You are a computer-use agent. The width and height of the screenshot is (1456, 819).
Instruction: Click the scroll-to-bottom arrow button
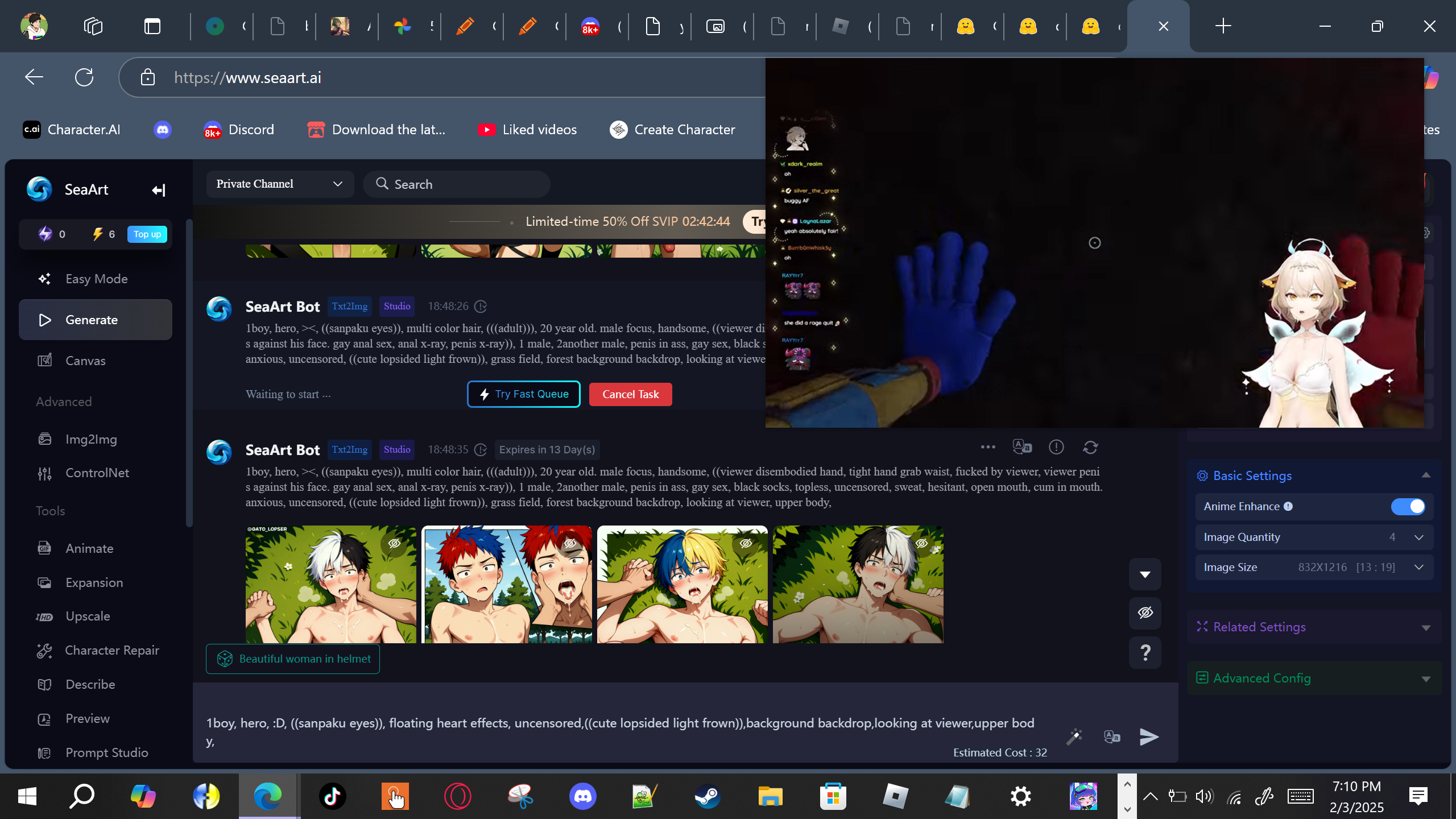[x=1145, y=574]
